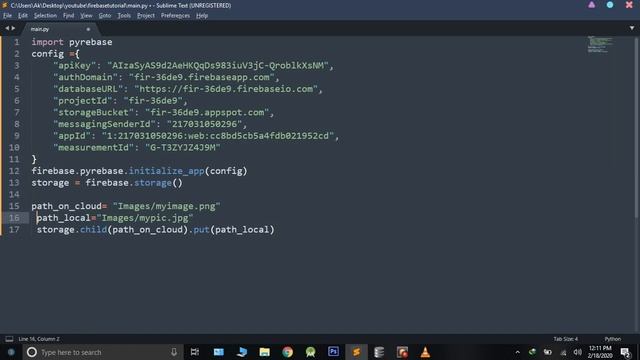Viewport: 640px width, 360px height.
Task: Click the unsaved dot on main.py tab
Action: [88, 29]
